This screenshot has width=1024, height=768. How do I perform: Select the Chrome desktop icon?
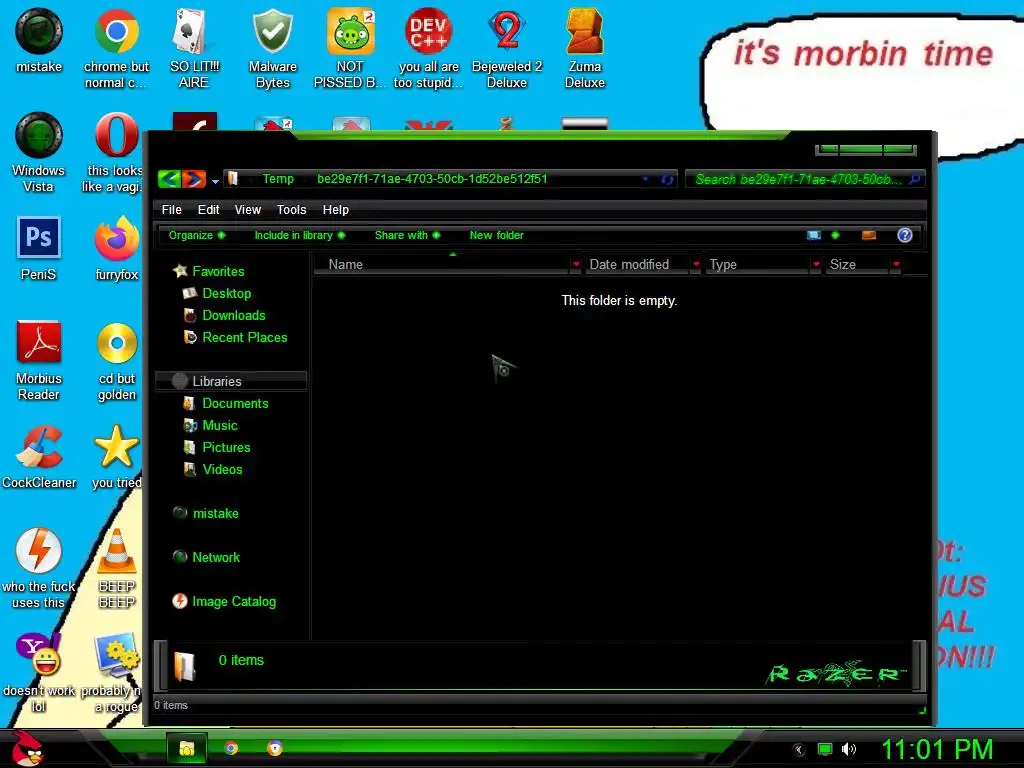click(x=116, y=48)
